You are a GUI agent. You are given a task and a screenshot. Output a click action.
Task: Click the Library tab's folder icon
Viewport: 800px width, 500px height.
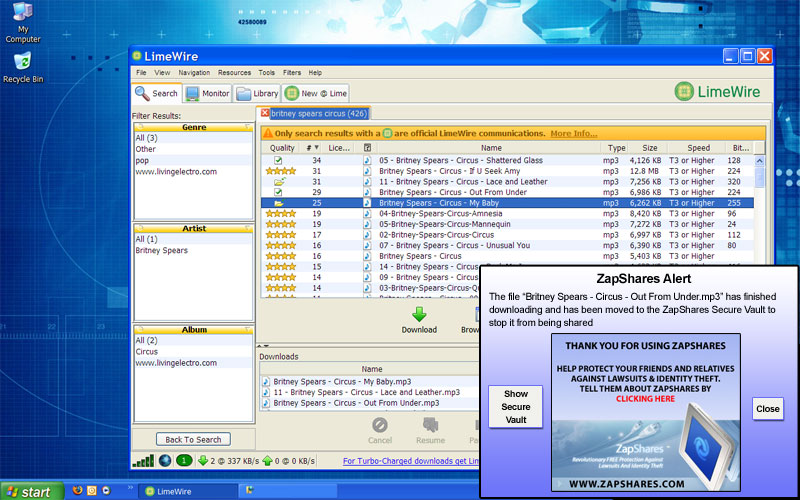(243, 94)
